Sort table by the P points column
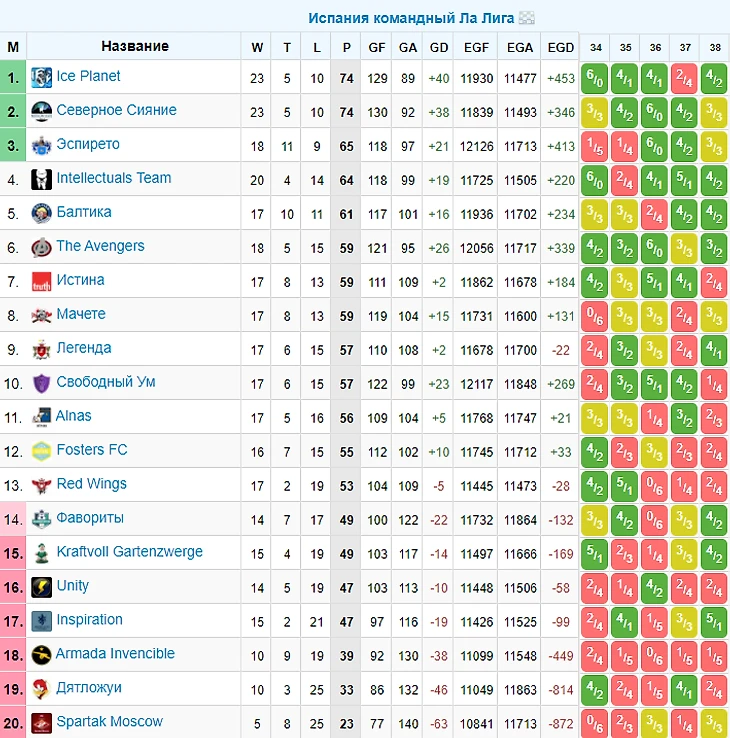730x738 pixels. pos(346,48)
